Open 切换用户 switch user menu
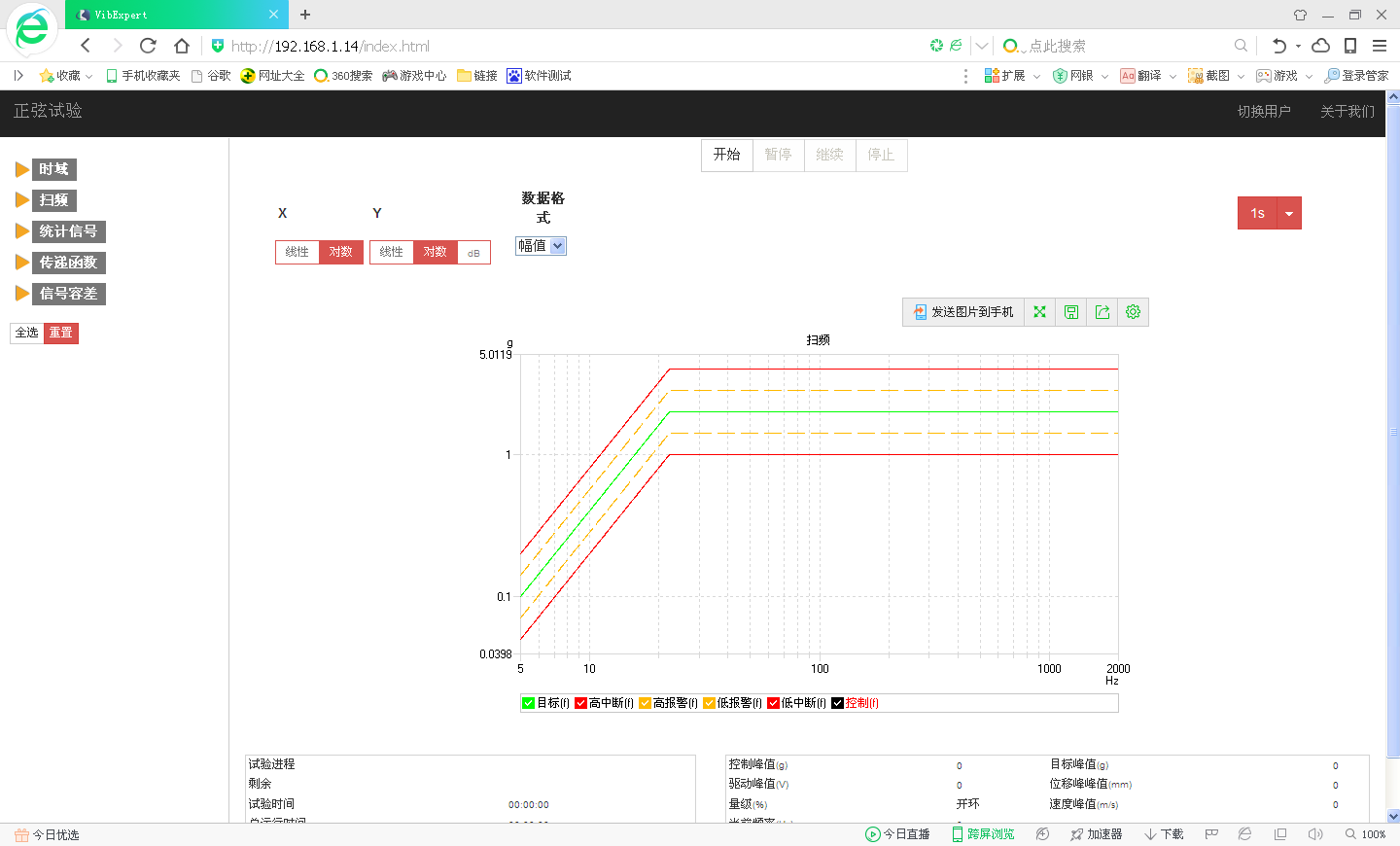This screenshot has width=1400, height=846. (1264, 112)
